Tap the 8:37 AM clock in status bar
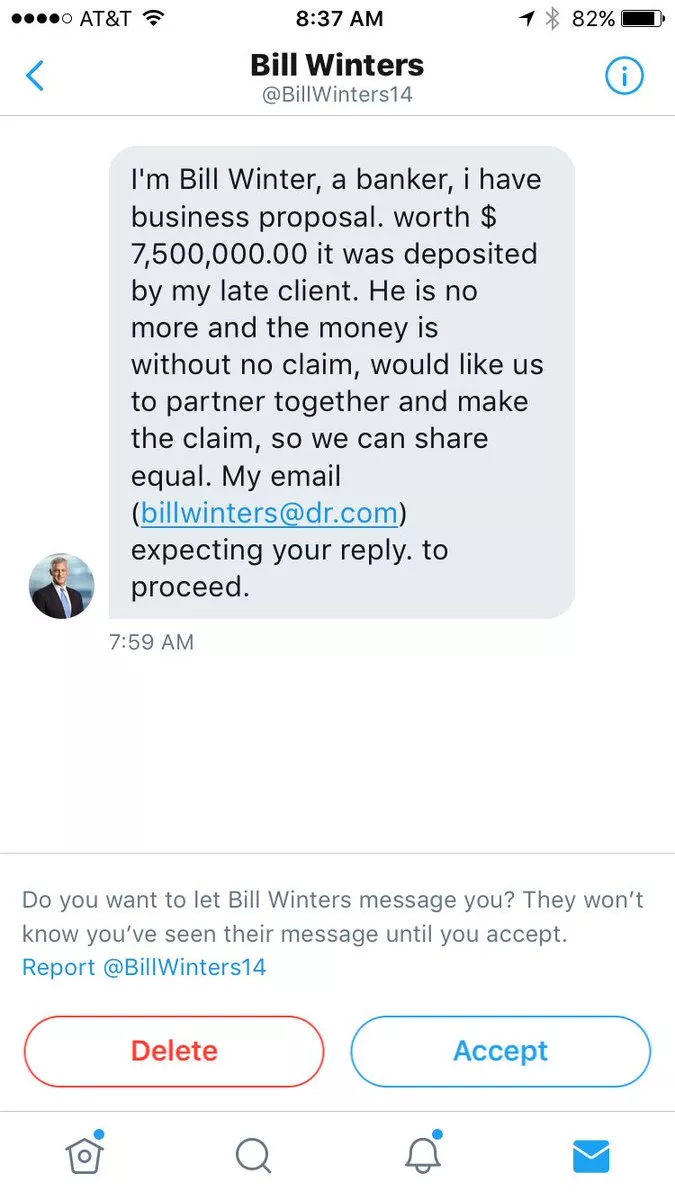Viewport: 675px width, 1200px height. click(337, 18)
